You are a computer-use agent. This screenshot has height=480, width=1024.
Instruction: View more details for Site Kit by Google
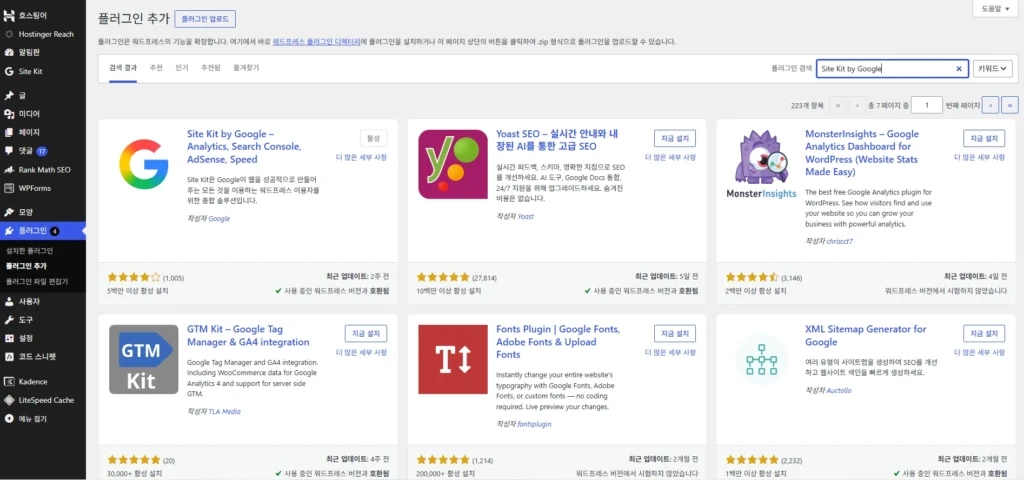(x=361, y=157)
